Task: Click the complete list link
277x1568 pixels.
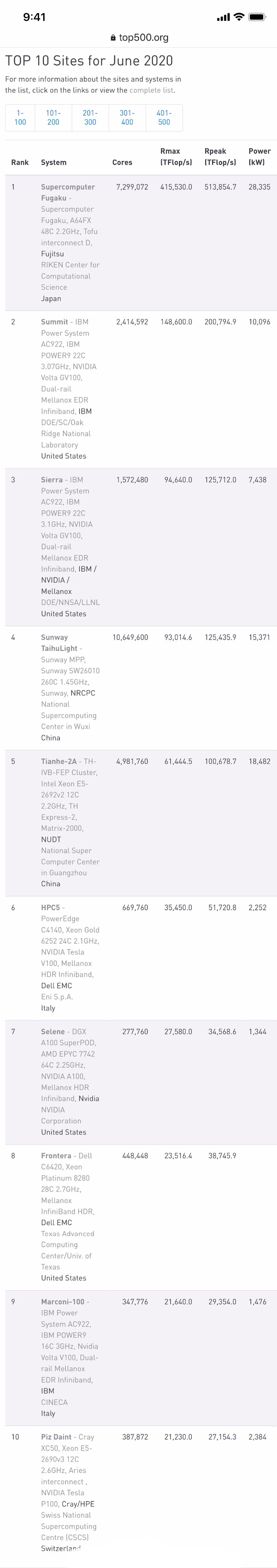Action: [x=151, y=90]
